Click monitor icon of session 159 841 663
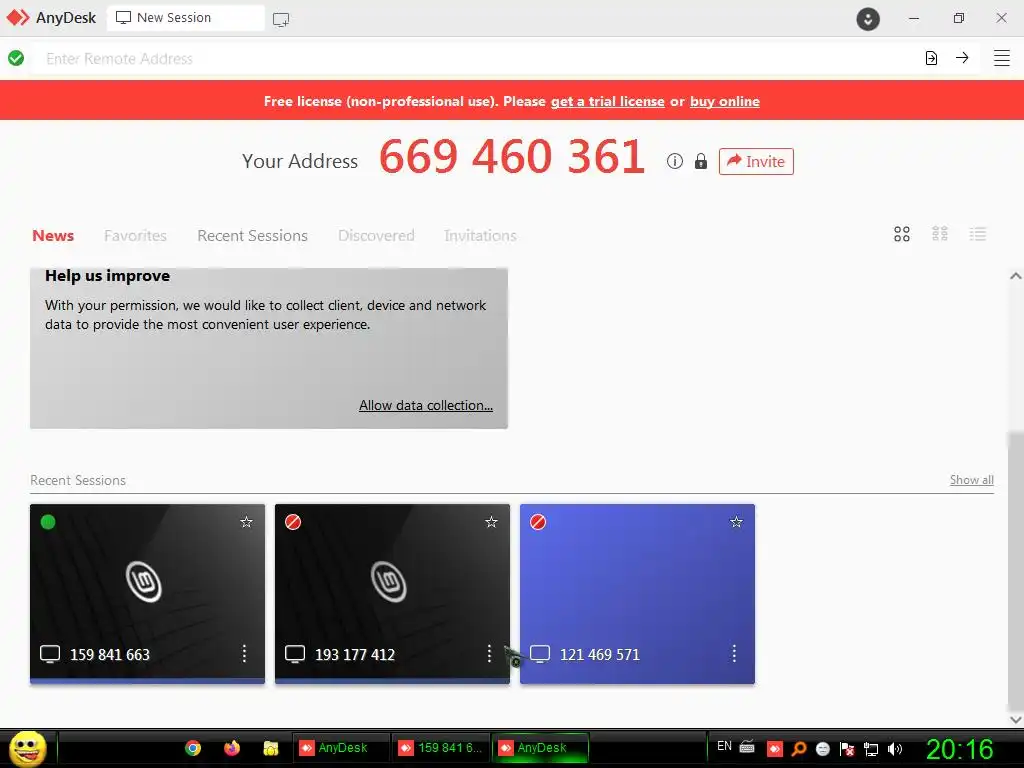Screen dimensions: 1024x768 coord(50,654)
